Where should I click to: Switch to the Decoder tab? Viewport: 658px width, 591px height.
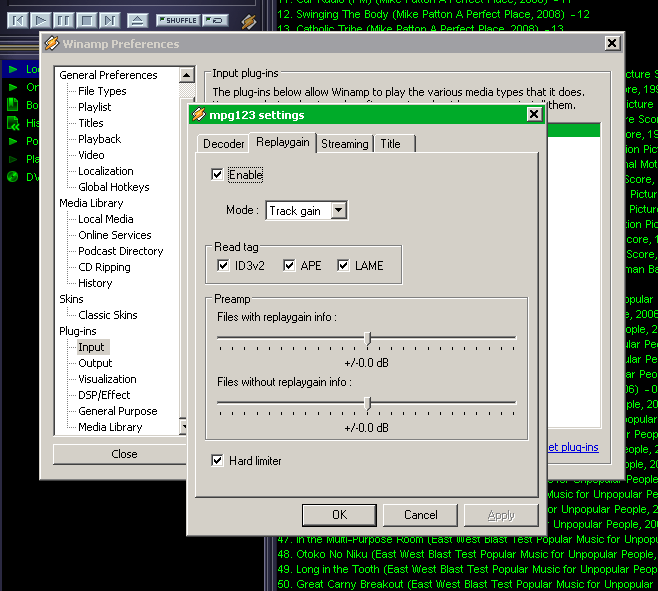[x=223, y=144]
